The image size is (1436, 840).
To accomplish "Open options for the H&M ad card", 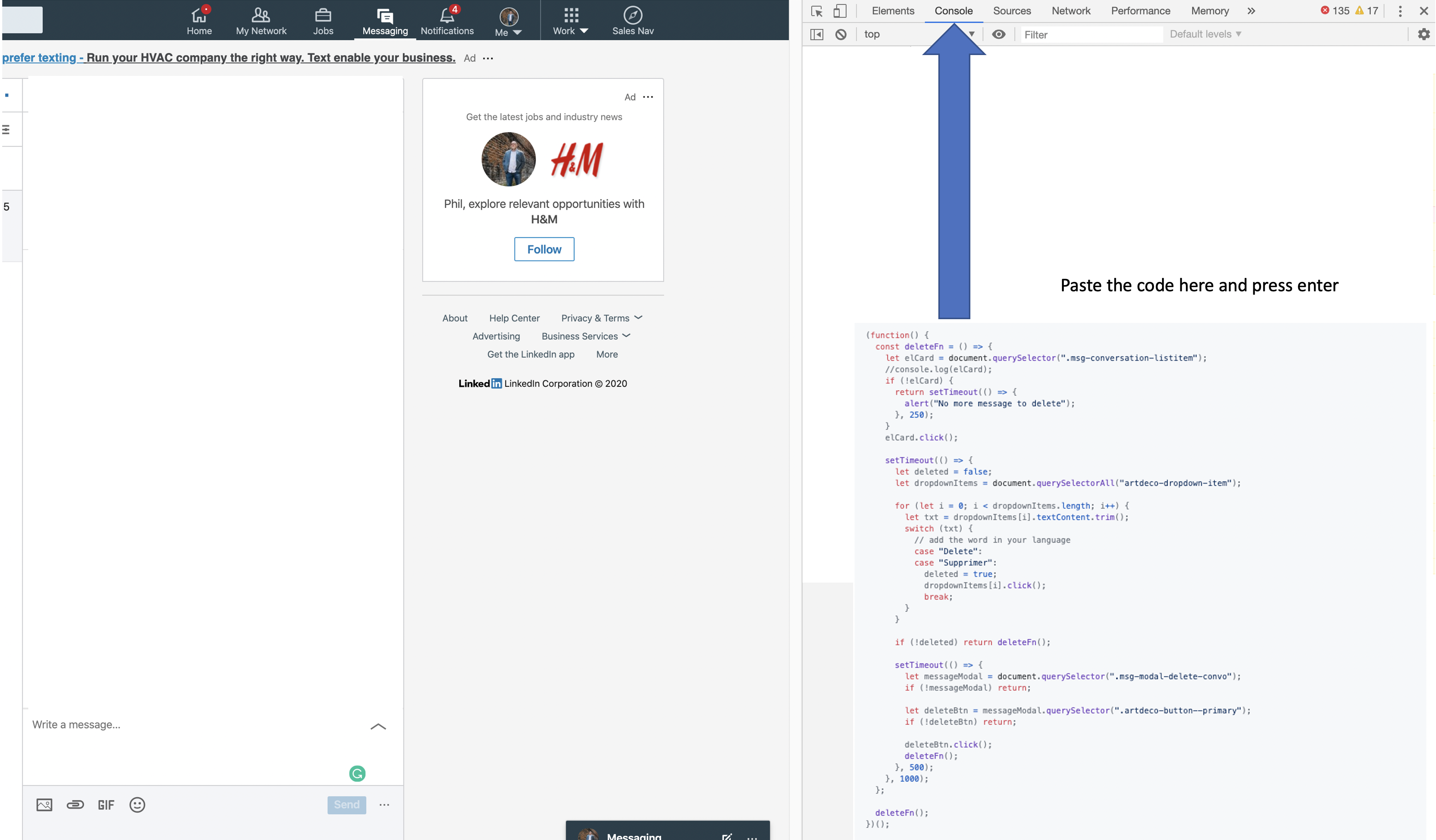I will click(648, 97).
